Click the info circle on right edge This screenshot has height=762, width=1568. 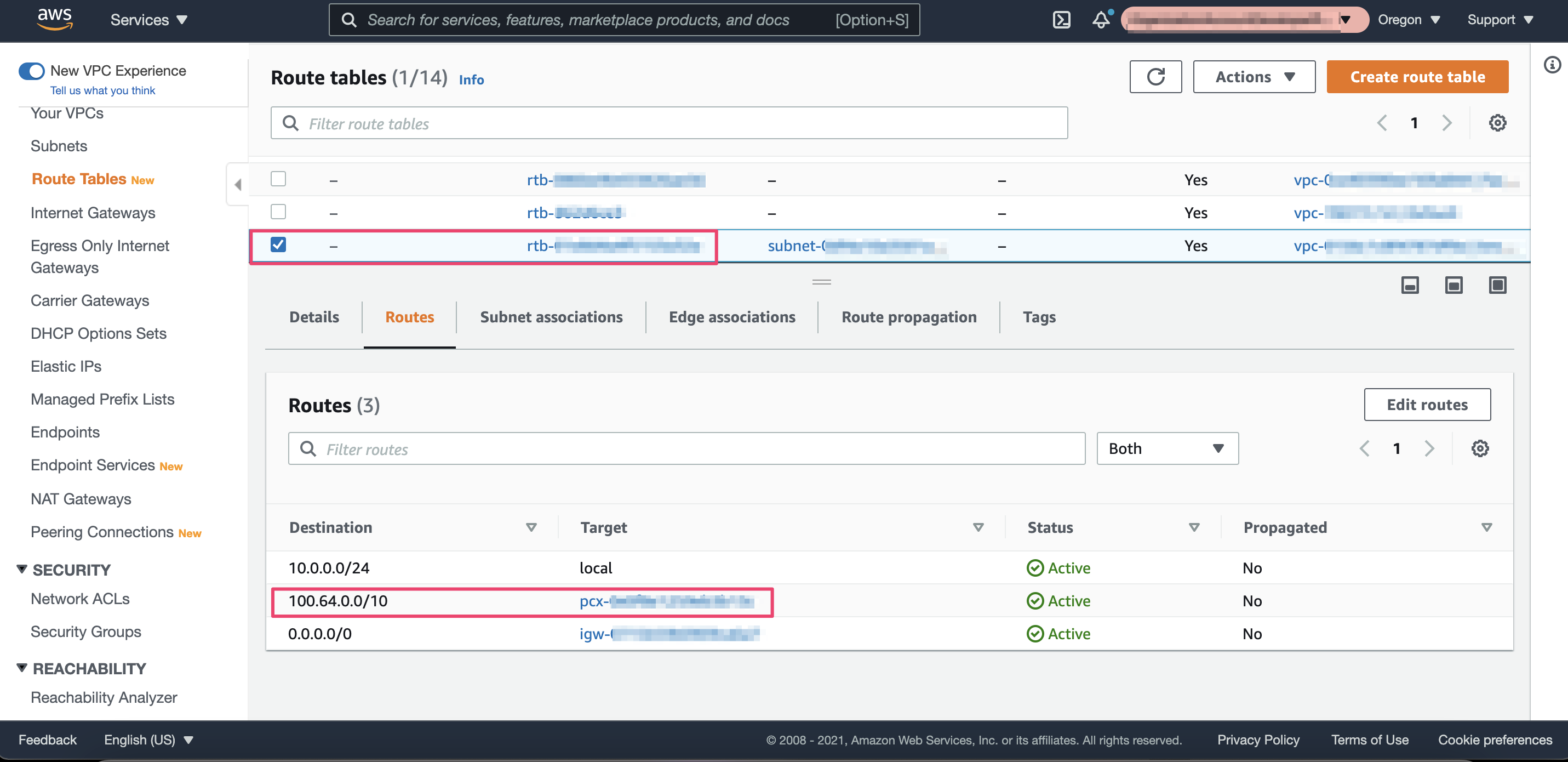point(1552,65)
